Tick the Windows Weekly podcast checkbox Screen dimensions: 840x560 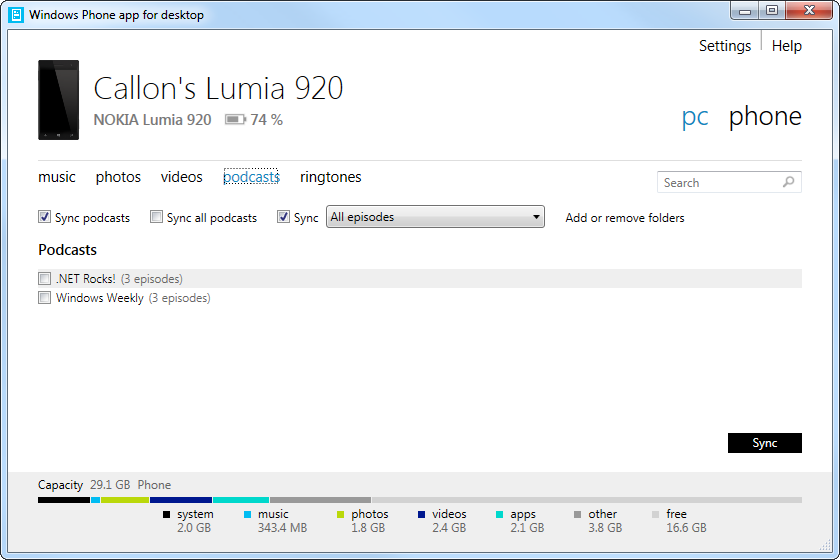point(44,298)
